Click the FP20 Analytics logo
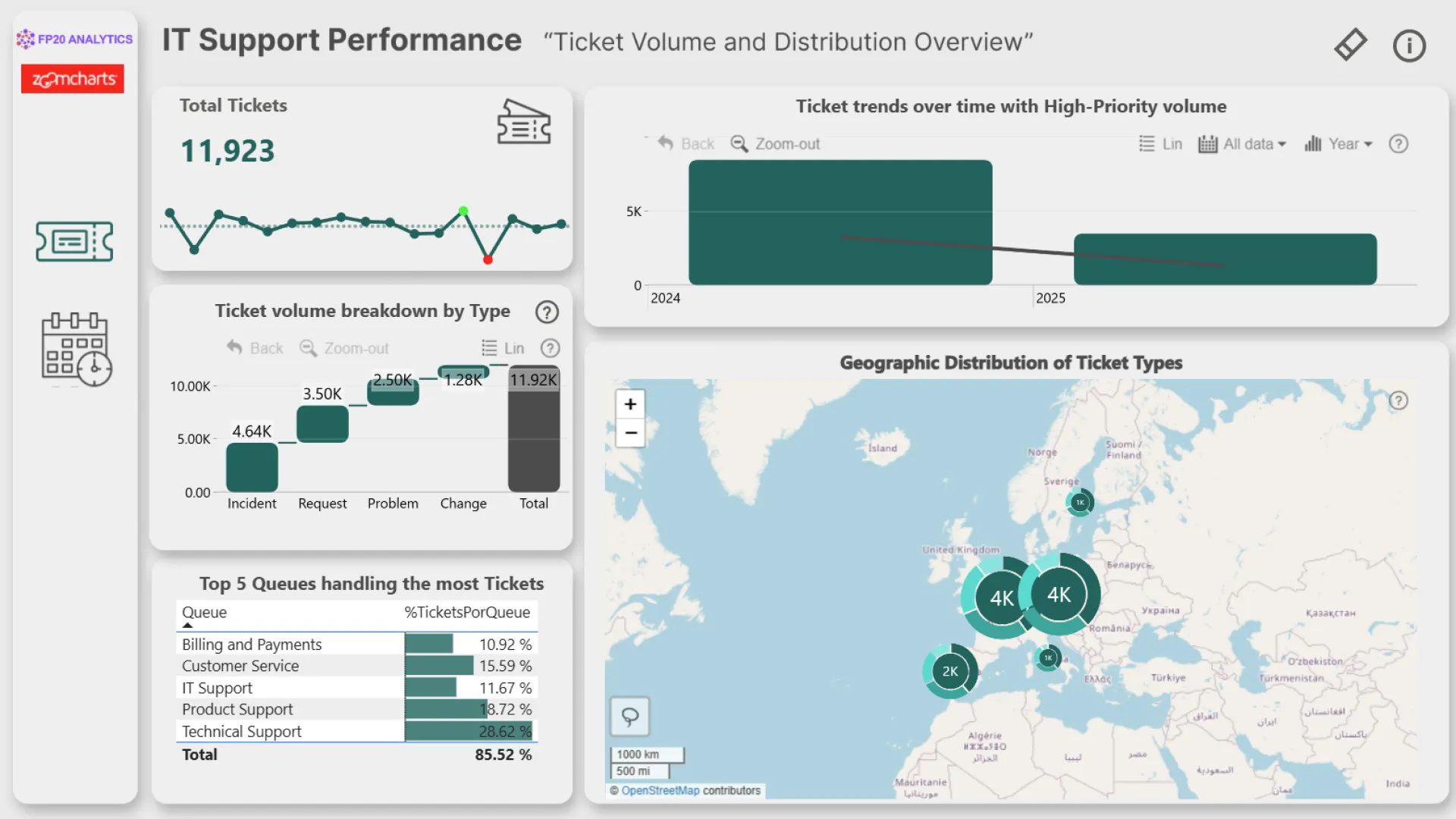Image resolution: width=1456 pixels, height=819 pixels. point(74,39)
